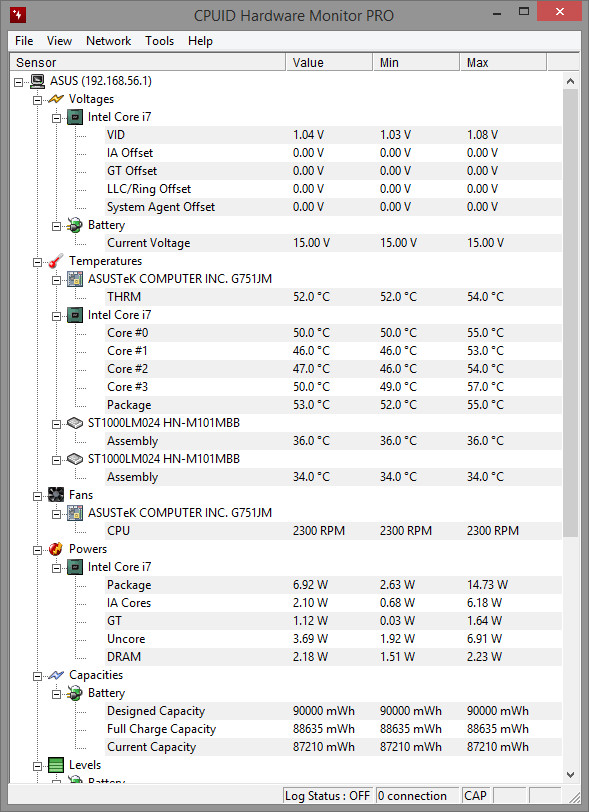Click the vertical scrollbar thumb

(x=570, y=313)
